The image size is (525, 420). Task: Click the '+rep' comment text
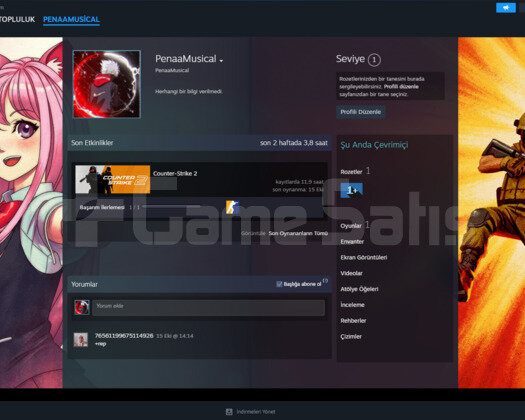[100, 344]
